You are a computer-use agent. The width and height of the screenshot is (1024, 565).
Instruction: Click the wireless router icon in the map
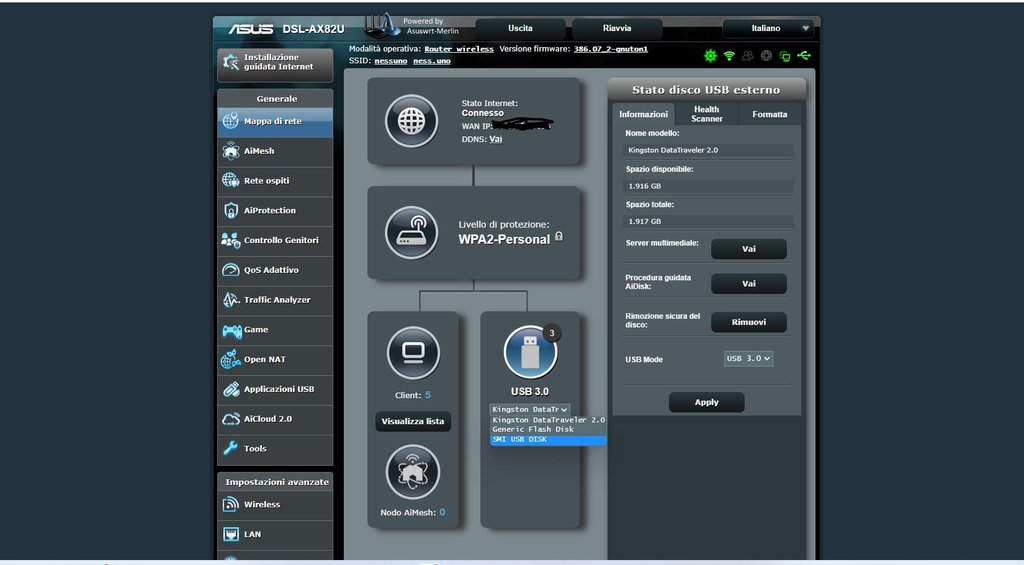pyautogui.click(x=411, y=233)
